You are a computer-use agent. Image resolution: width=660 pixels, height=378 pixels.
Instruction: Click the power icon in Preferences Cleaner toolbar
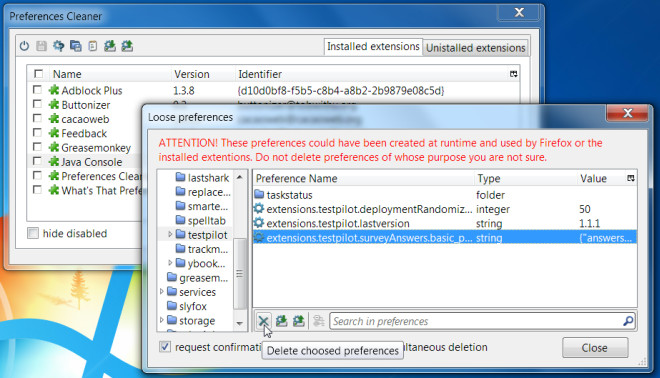point(24,46)
